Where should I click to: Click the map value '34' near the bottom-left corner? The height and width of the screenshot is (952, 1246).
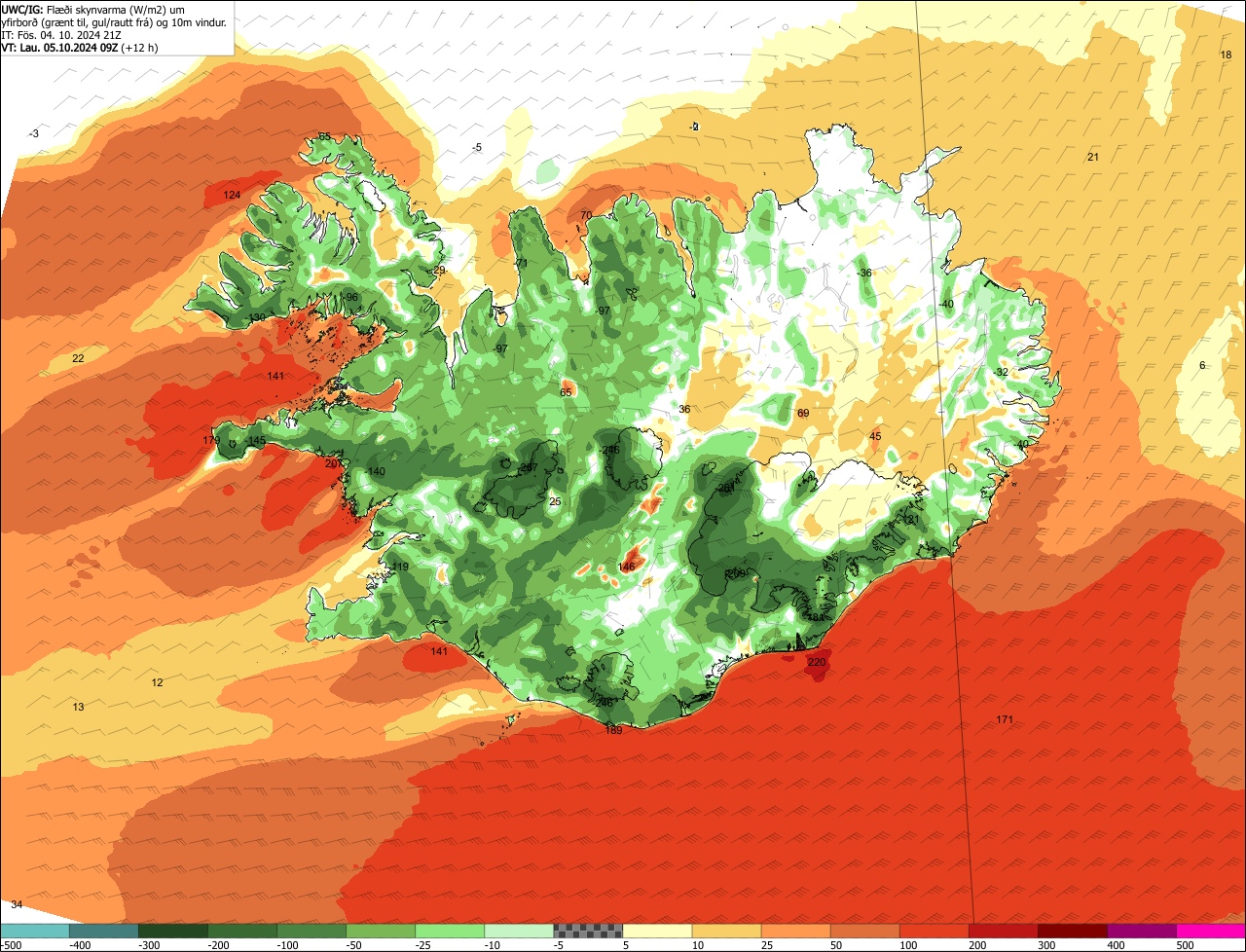17,905
